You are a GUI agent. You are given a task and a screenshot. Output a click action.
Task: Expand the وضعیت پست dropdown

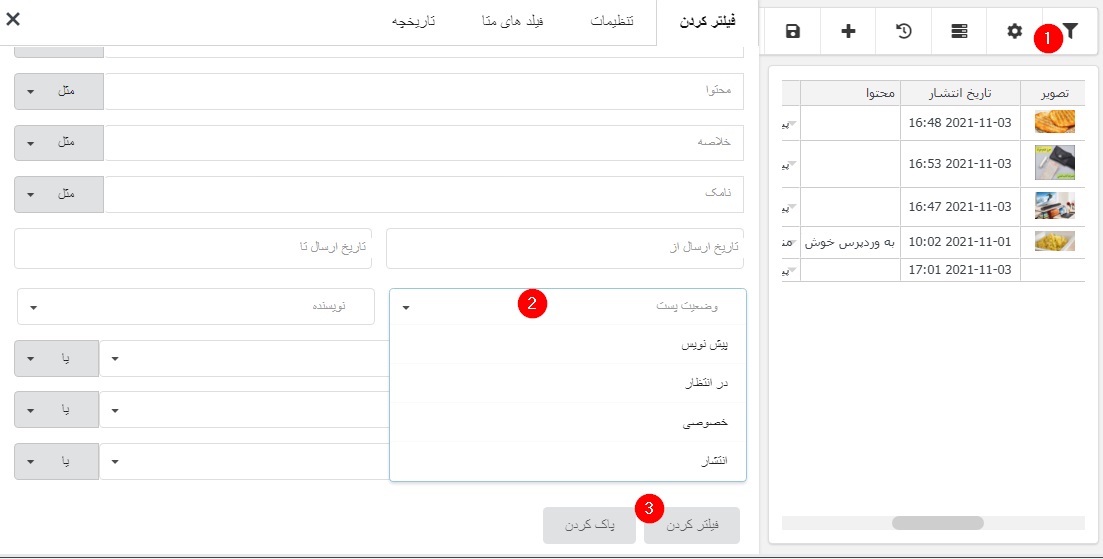(568, 307)
